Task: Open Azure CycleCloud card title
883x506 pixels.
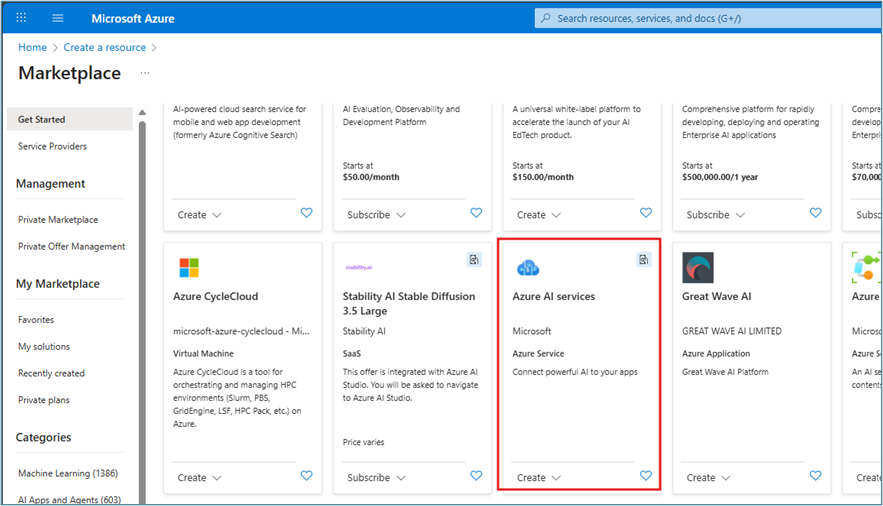Action: pos(216,296)
